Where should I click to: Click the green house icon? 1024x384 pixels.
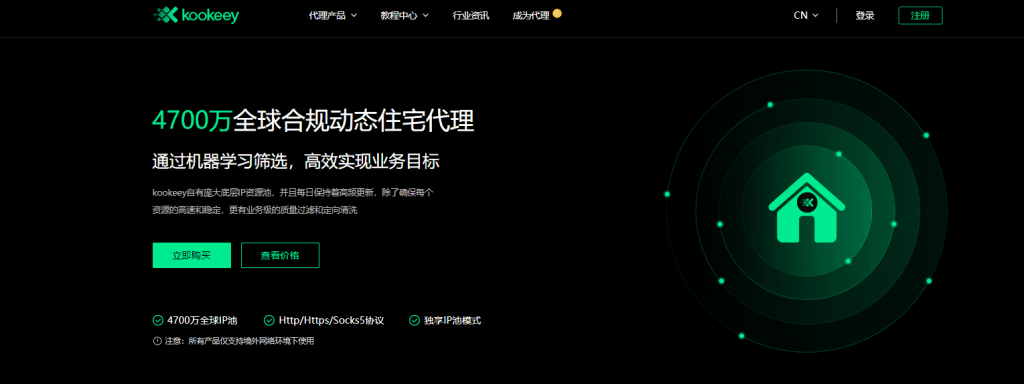point(807,208)
